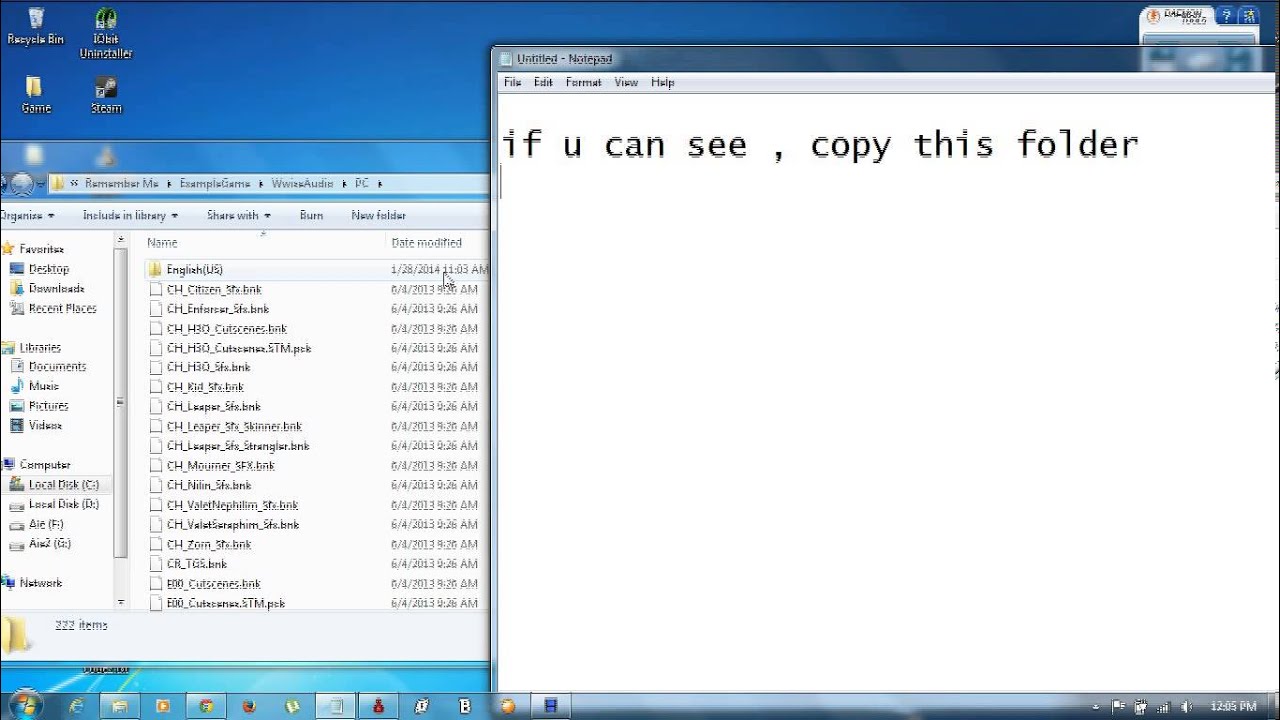Viewport: 1280px width, 720px height.
Task: Open Chrome from the taskbar
Action: (206, 706)
